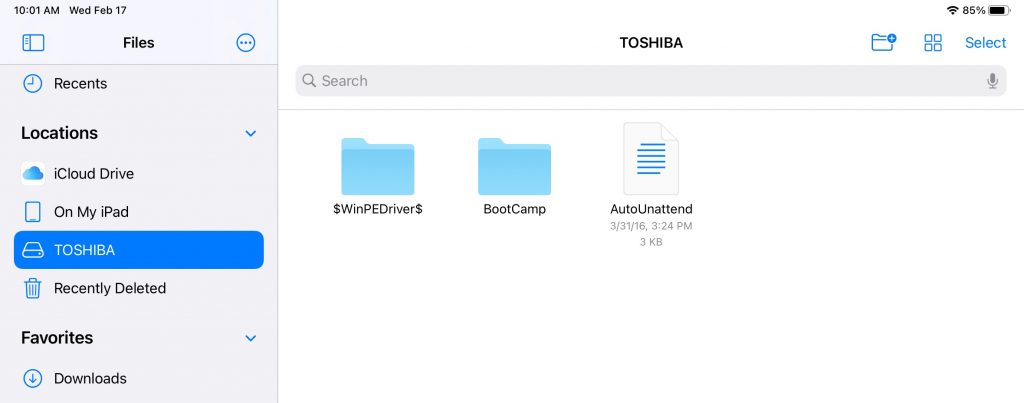Screen dimensions: 1024x403
Task: Click the 3/31/16, 3:24 PM date text
Action: [x=651, y=226]
